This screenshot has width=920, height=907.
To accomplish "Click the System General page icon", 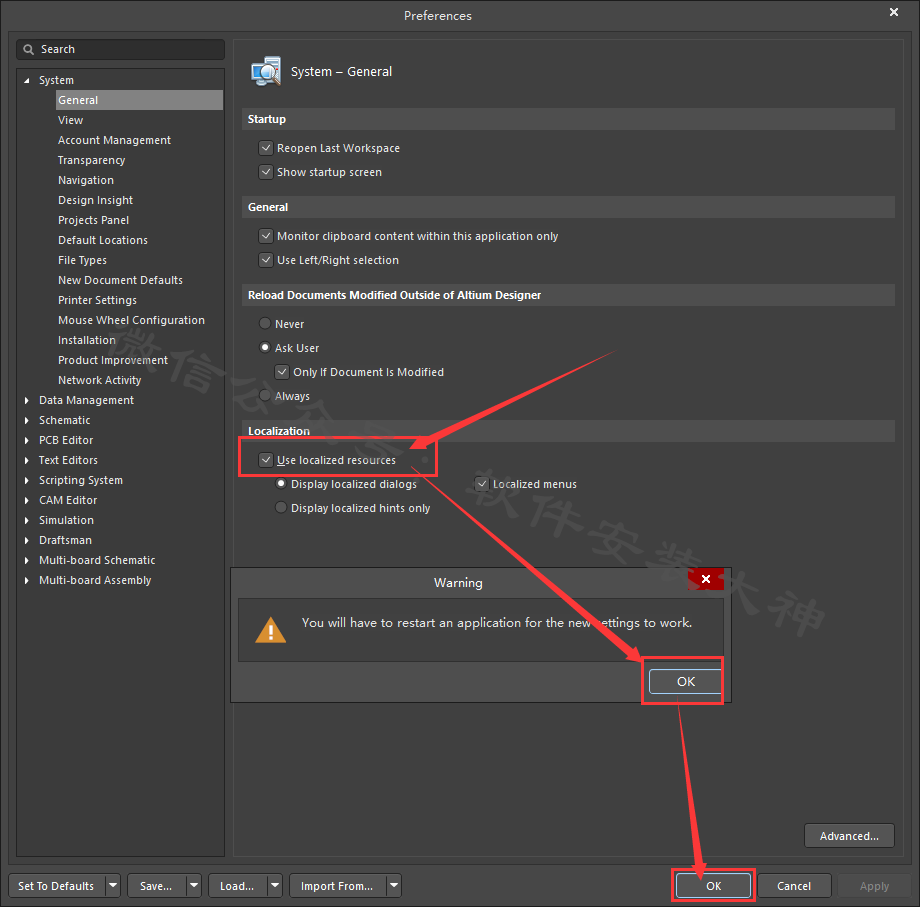I will [266, 72].
